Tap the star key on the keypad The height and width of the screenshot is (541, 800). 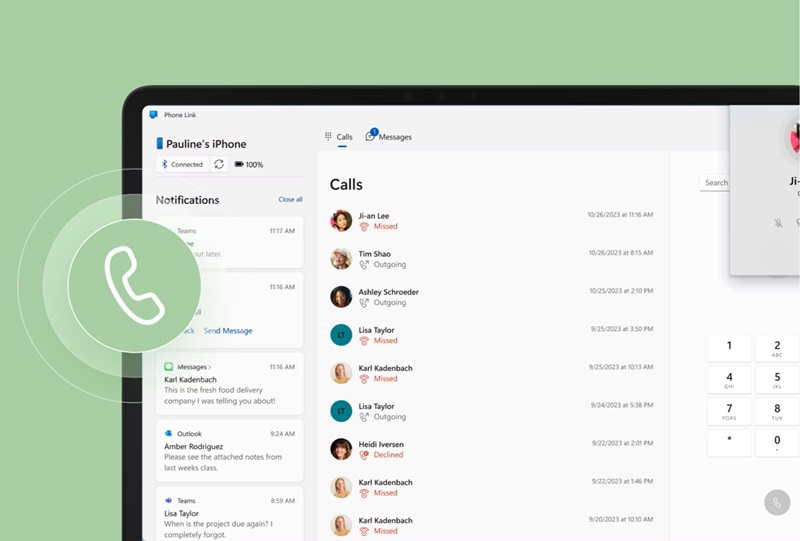tap(729, 443)
